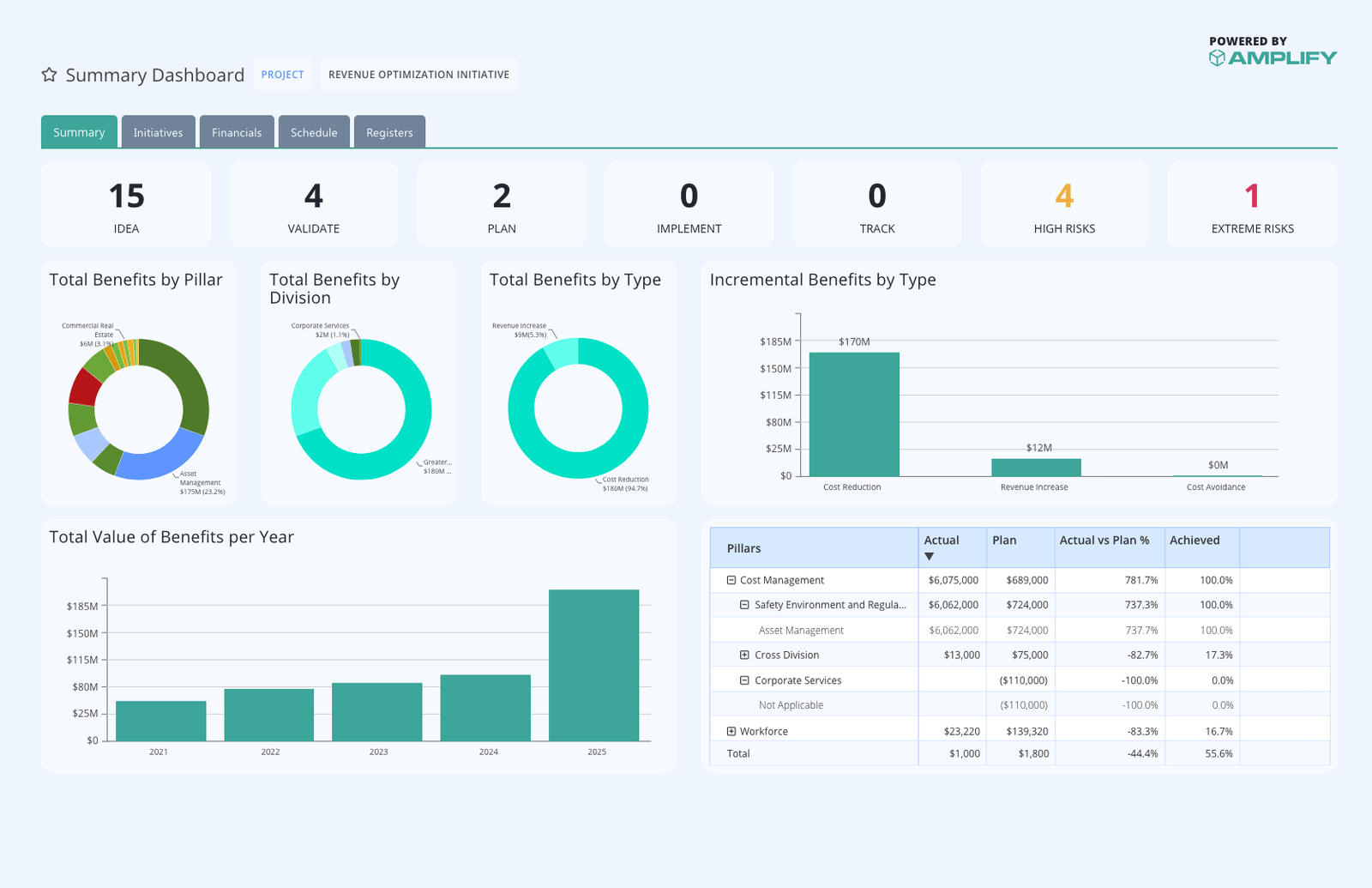Image resolution: width=1372 pixels, height=888 pixels.
Task: Select the Asset Management row in the table
Action: 801,630
